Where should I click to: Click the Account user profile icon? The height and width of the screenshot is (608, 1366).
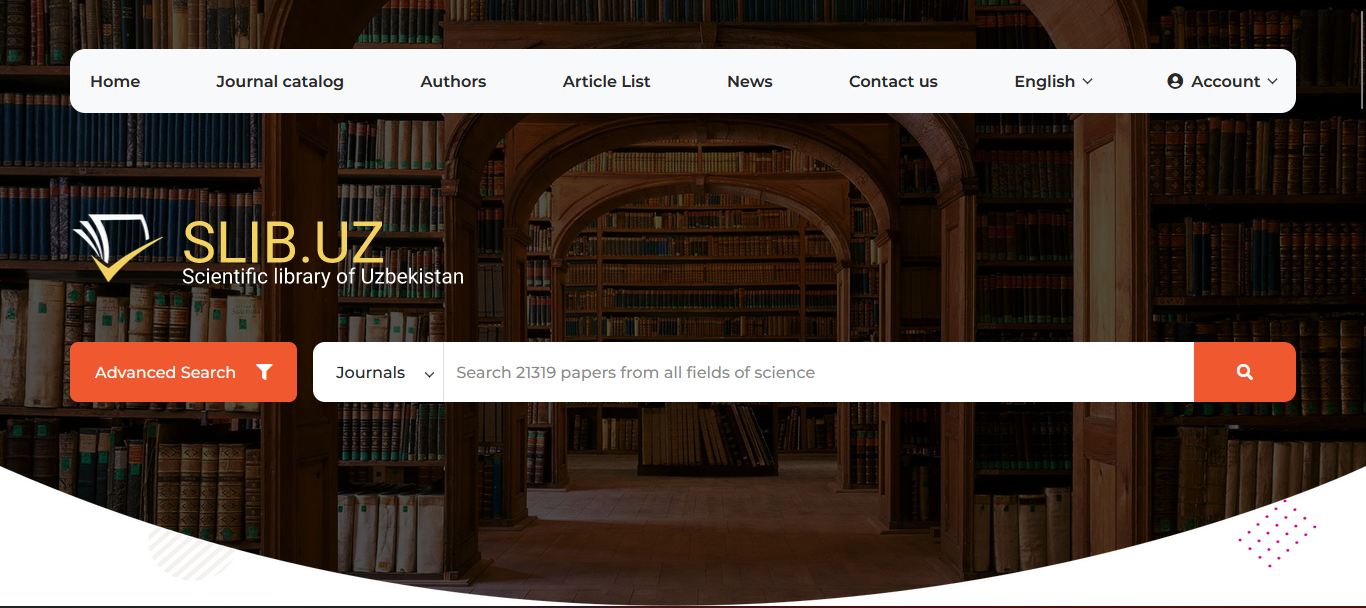1175,81
